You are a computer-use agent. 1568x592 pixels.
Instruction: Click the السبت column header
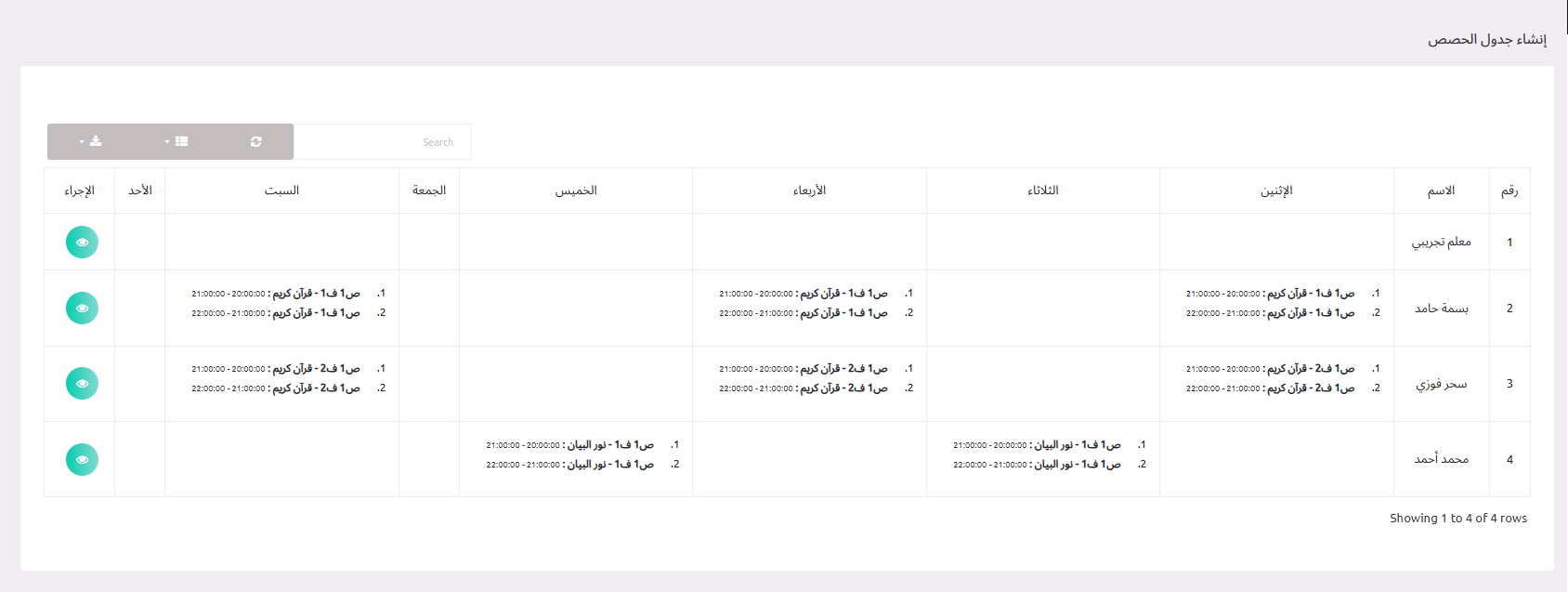(281, 191)
